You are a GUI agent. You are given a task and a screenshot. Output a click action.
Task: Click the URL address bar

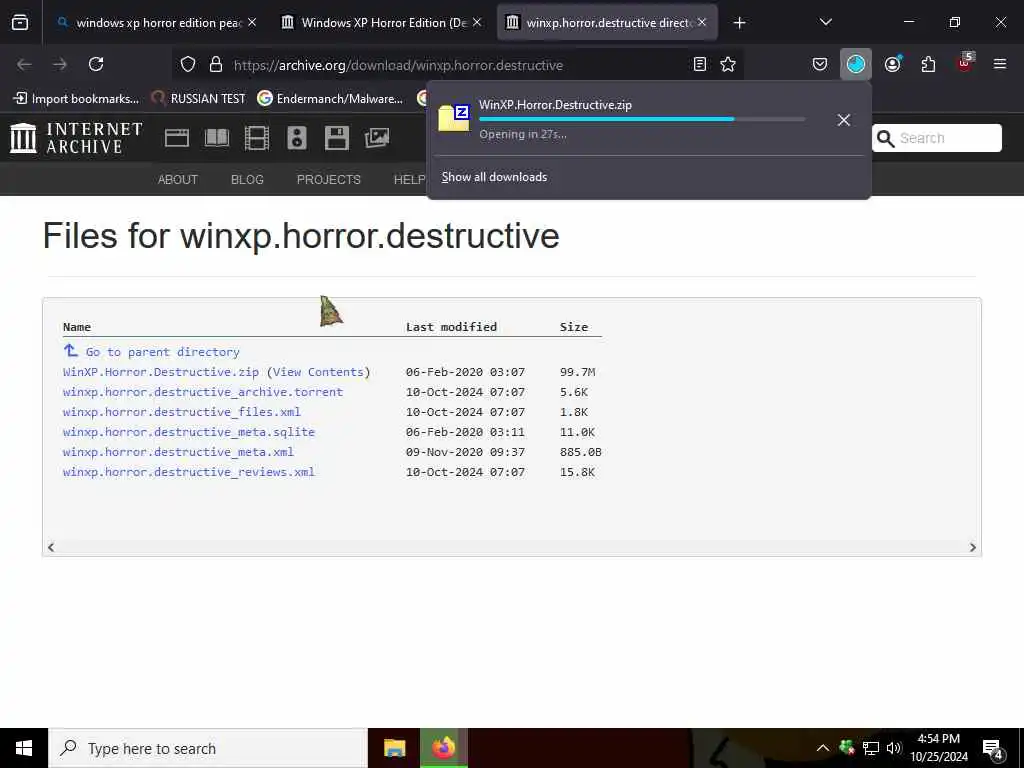pos(457,65)
